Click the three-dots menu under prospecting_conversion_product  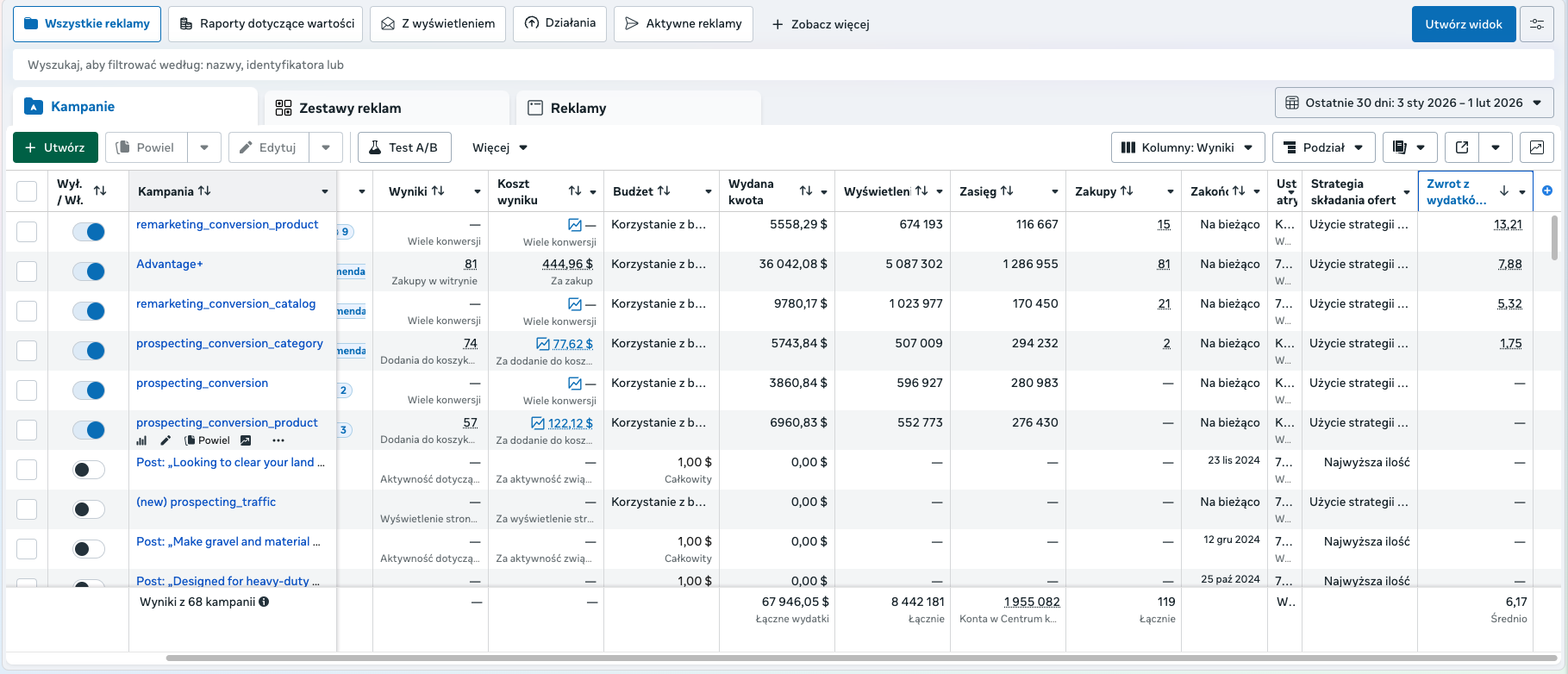(278, 440)
